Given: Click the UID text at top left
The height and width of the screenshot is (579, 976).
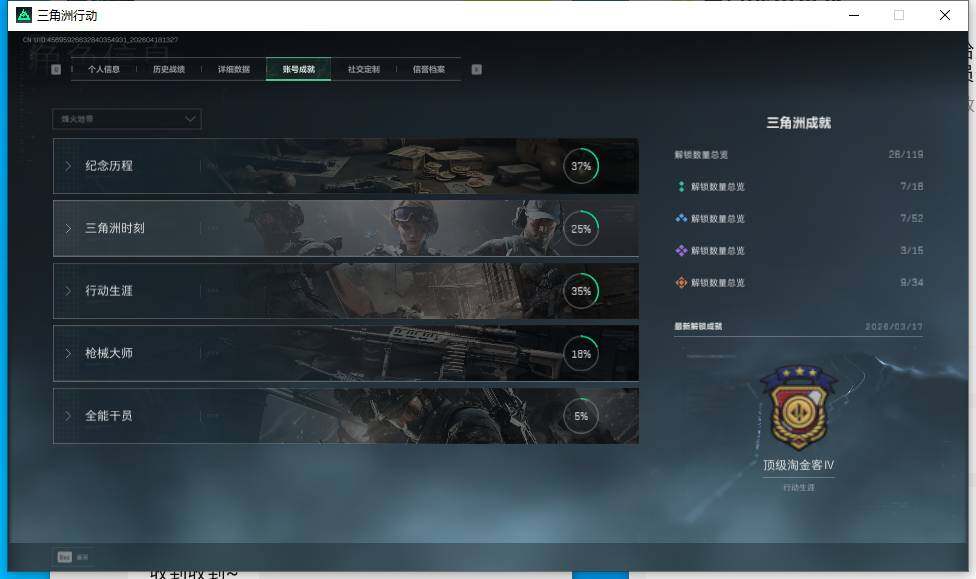Looking at the screenshot, I should 100,40.
